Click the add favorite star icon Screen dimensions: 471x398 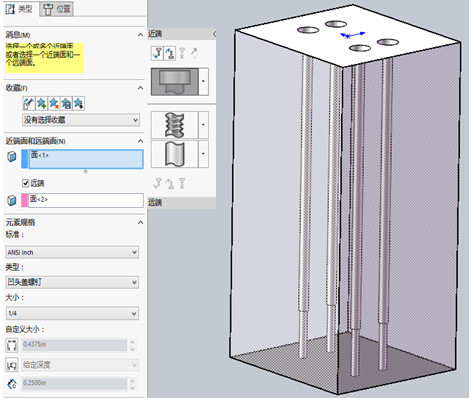(41, 103)
